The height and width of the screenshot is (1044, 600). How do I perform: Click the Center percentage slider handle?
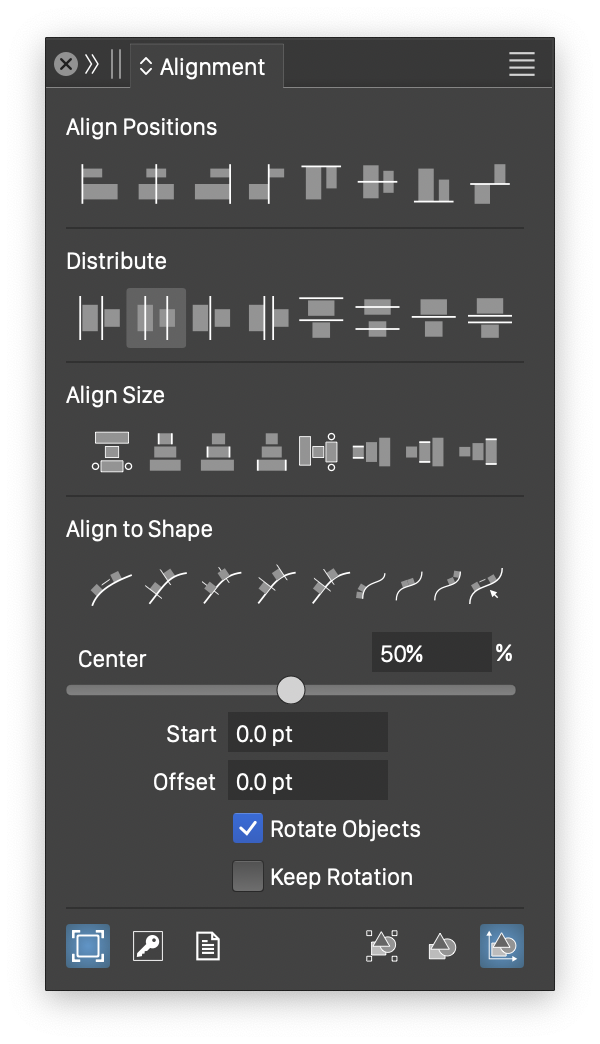click(291, 689)
